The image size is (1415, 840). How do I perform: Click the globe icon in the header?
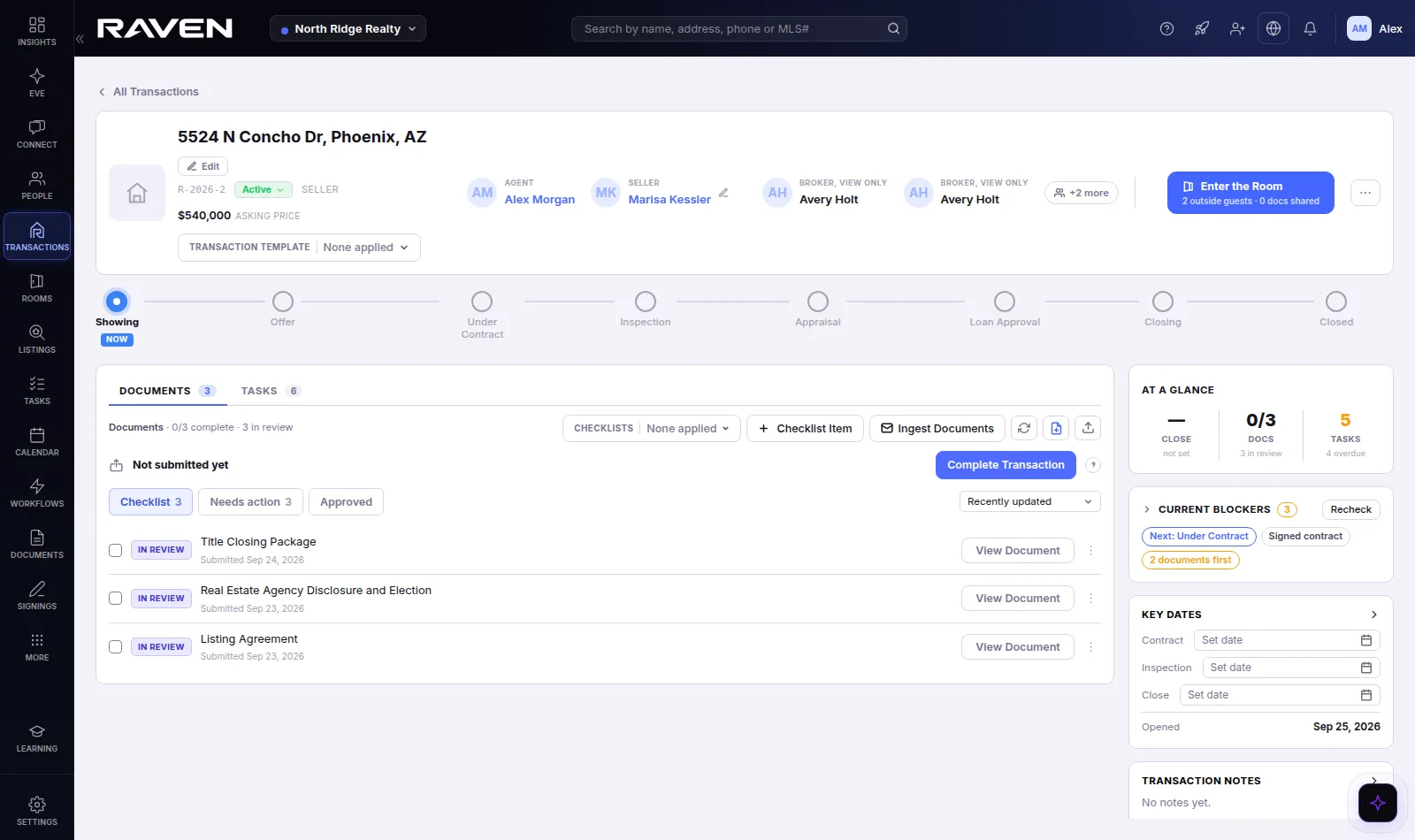(x=1273, y=28)
